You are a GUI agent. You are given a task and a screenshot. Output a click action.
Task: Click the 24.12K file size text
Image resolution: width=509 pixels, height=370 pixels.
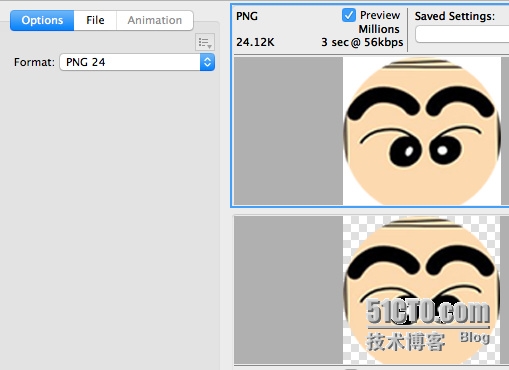255,42
